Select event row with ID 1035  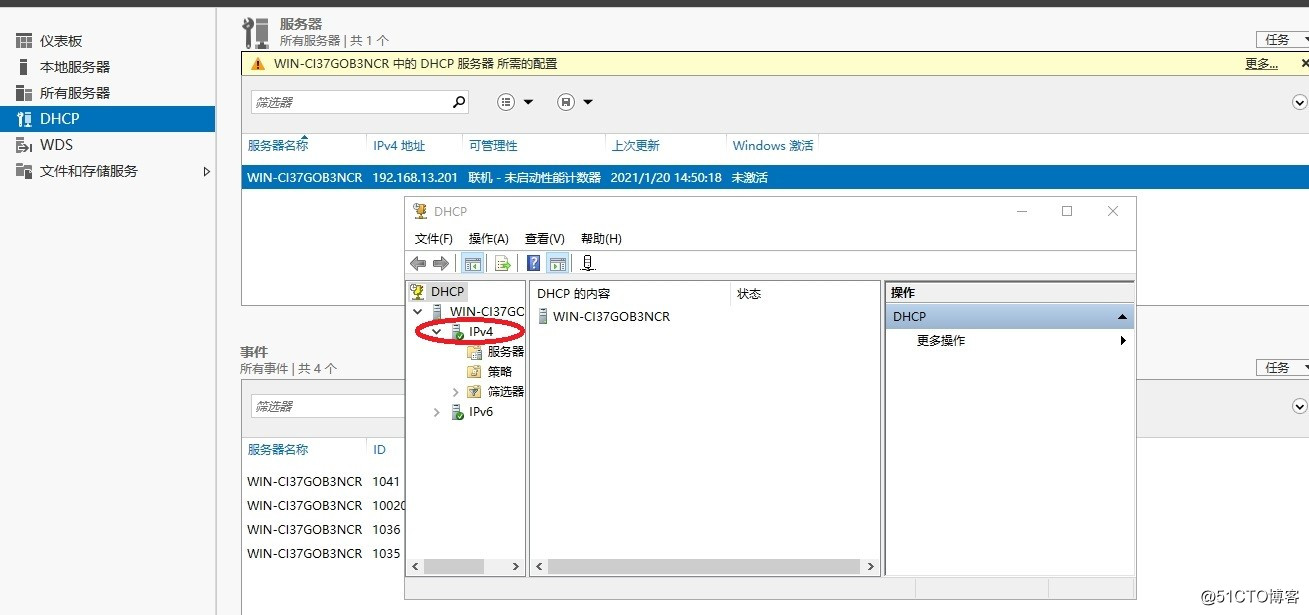coord(324,553)
